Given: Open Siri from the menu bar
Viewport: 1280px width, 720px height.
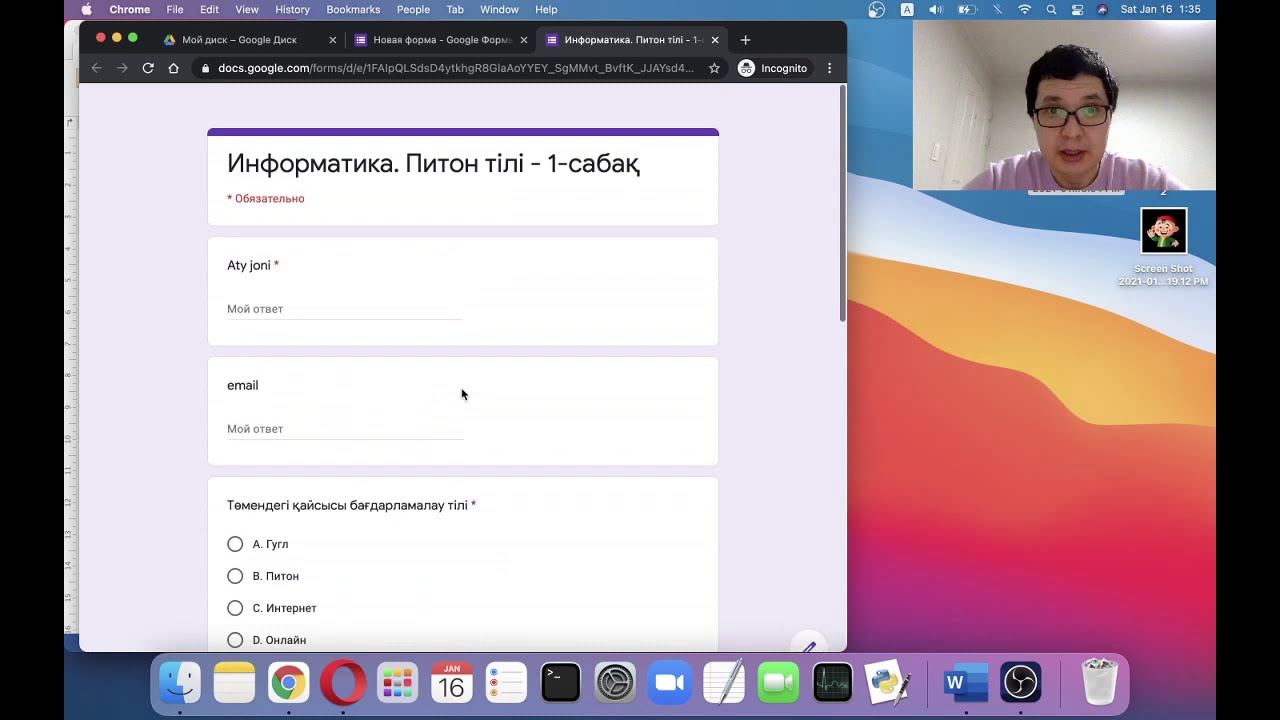Looking at the screenshot, I should [1102, 10].
